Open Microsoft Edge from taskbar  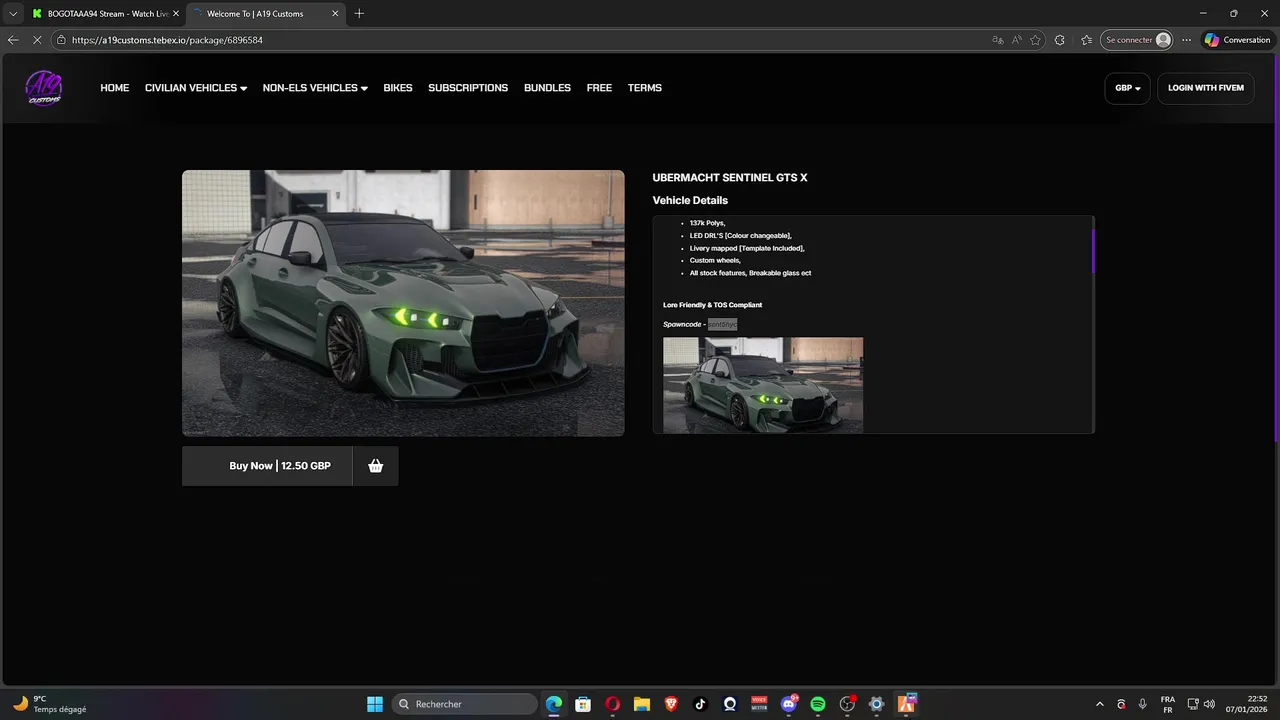[554, 704]
